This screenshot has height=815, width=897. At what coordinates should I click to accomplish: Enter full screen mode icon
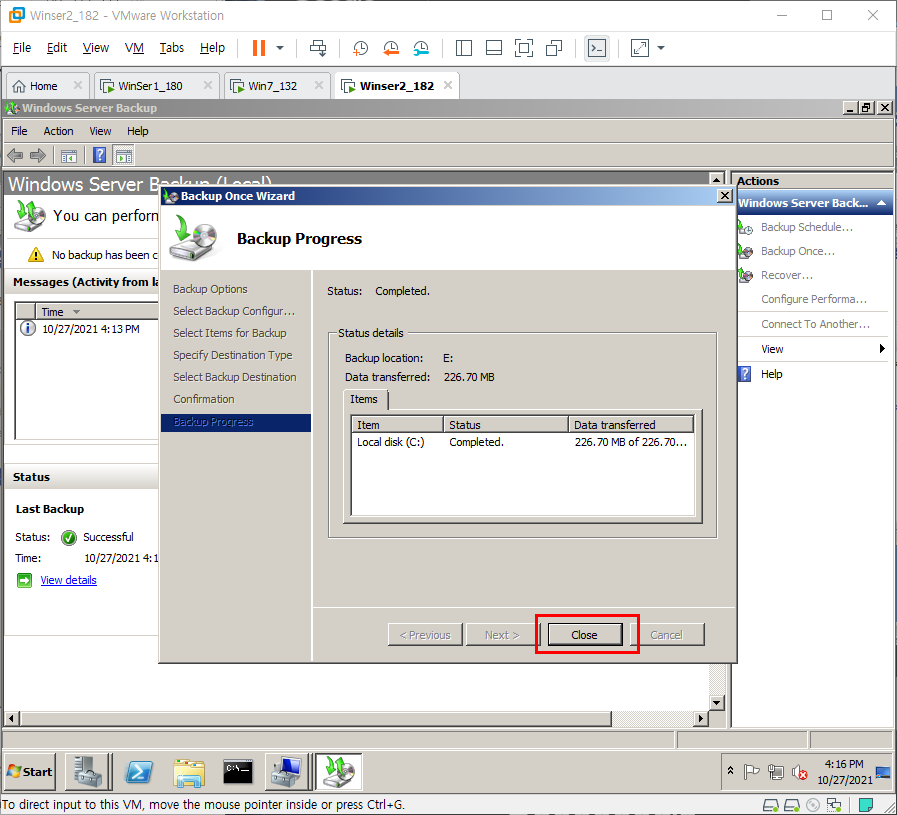click(523, 48)
